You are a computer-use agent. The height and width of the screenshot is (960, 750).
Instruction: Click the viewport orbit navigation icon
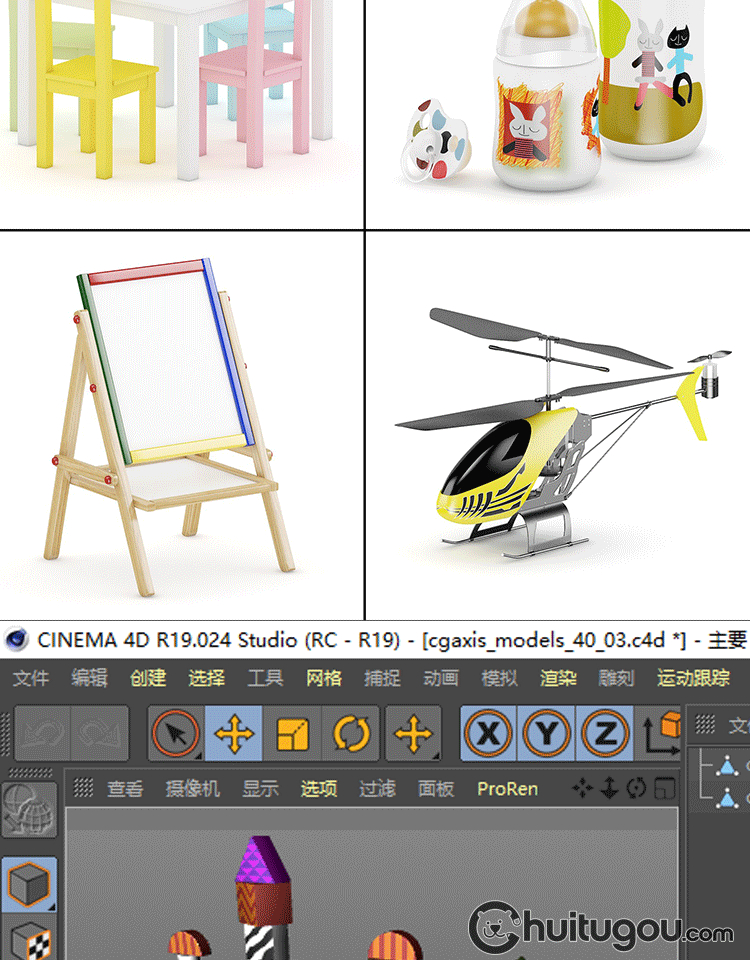pyautogui.click(x=637, y=789)
